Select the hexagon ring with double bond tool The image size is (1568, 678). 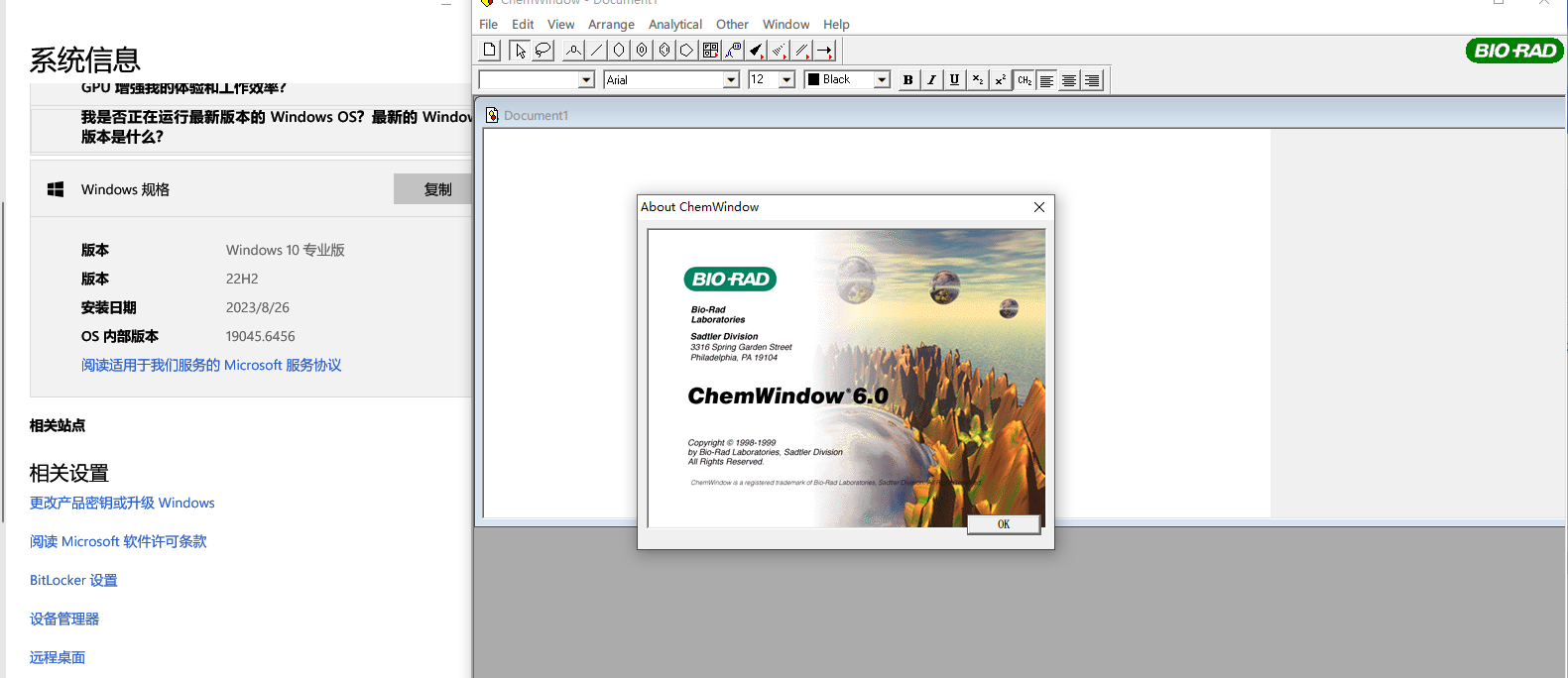click(x=664, y=51)
